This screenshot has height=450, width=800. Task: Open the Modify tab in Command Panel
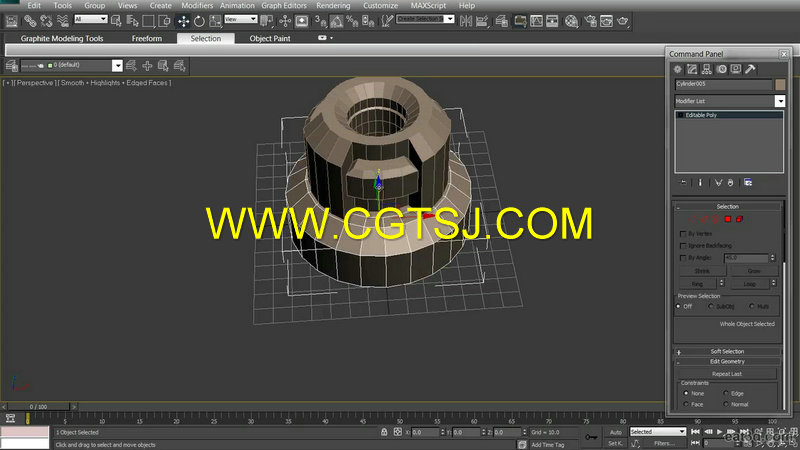[x=692, y=69]
